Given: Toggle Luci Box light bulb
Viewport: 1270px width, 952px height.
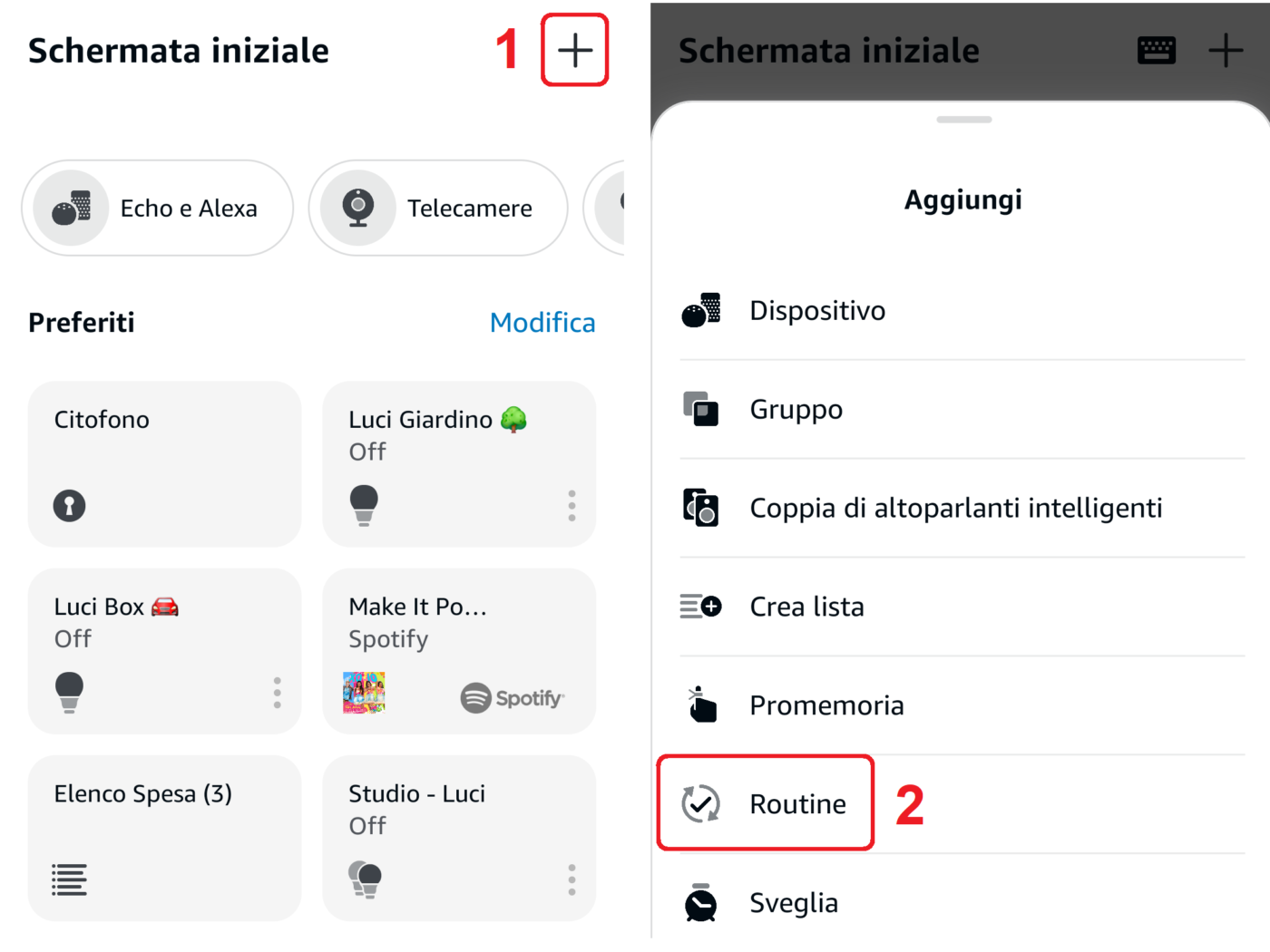Looking at the screenshot, I should [x=69, y=692].
